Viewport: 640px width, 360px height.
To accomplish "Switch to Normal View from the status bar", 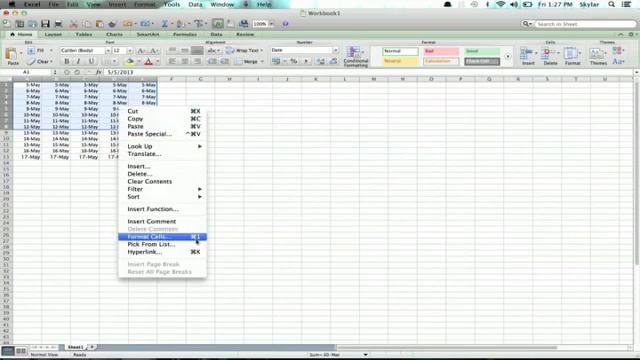I will coord(7,351).
